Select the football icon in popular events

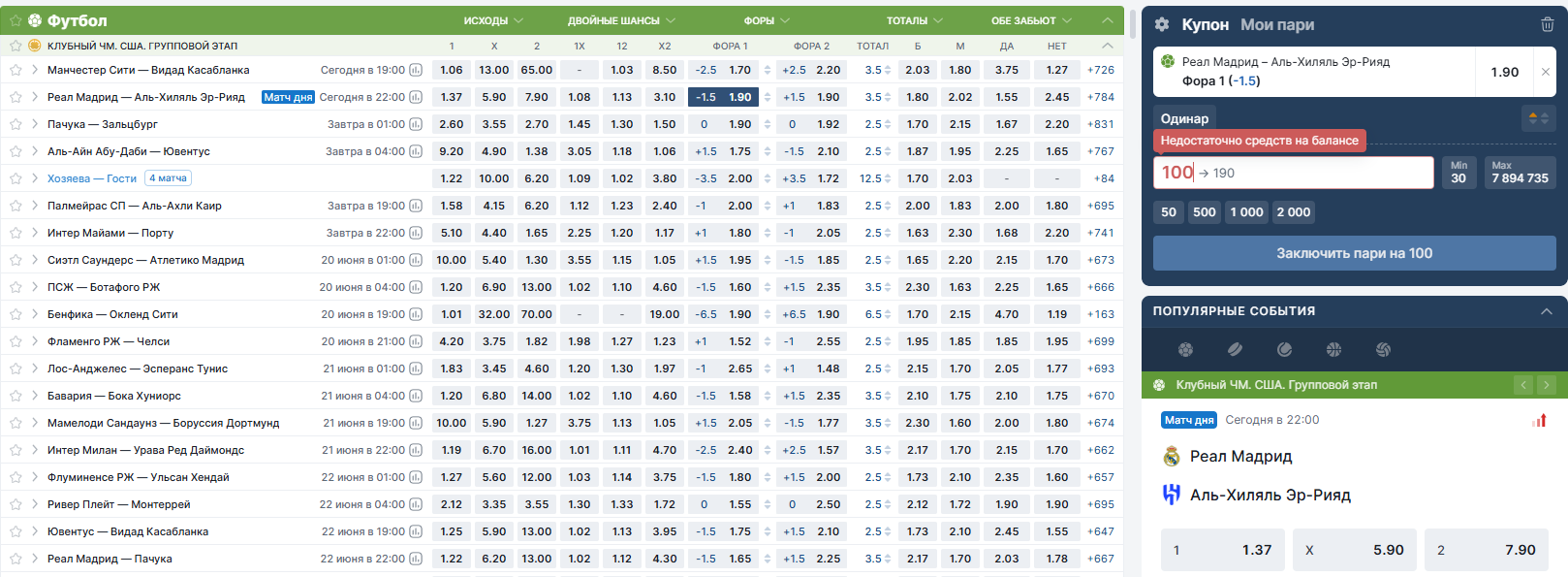(x=1185, y=349)
